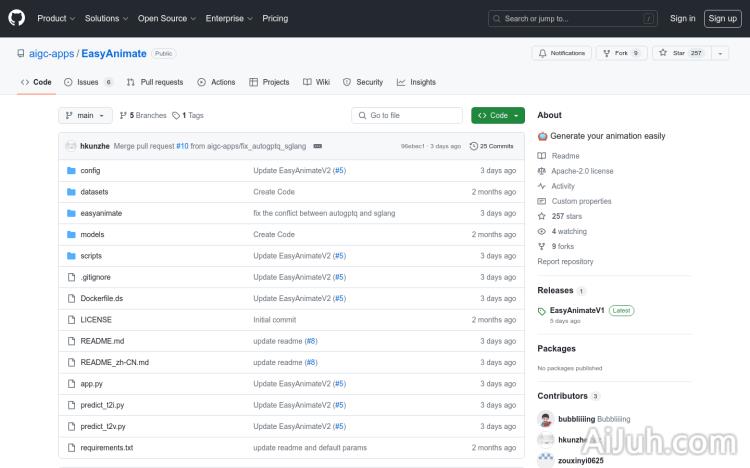The image size is (750, 468).
Task: Click the Sign up button
Action: tap(721, 18)
